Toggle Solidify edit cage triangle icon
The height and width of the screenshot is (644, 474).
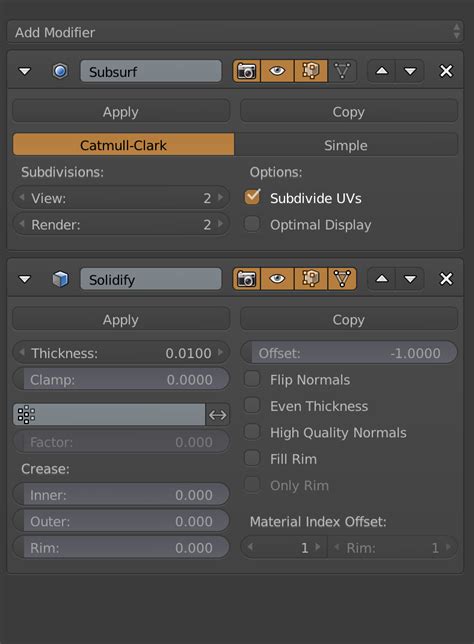[342, 279]
